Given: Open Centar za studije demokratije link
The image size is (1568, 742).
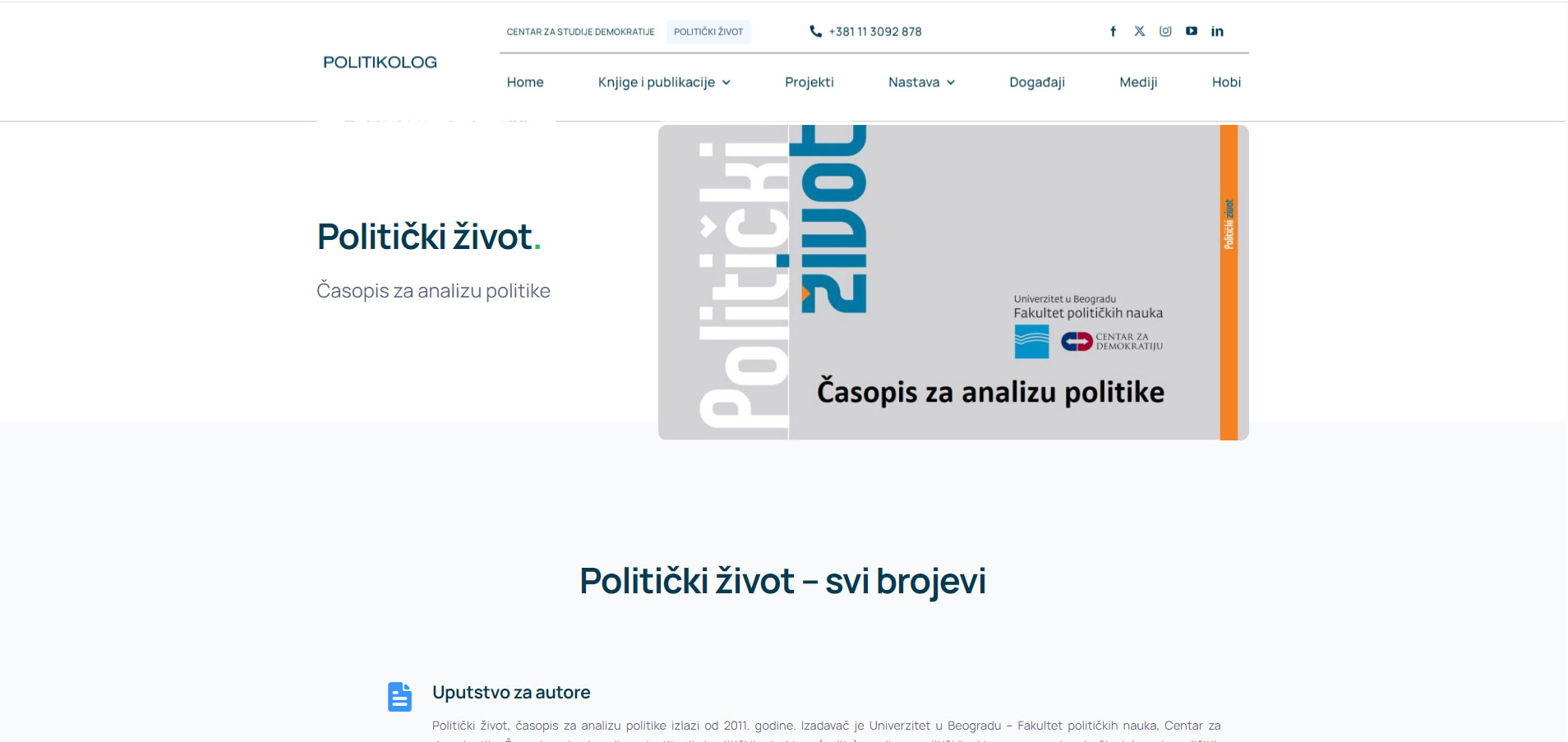Looking at the screenshot, I should point(580,32).
